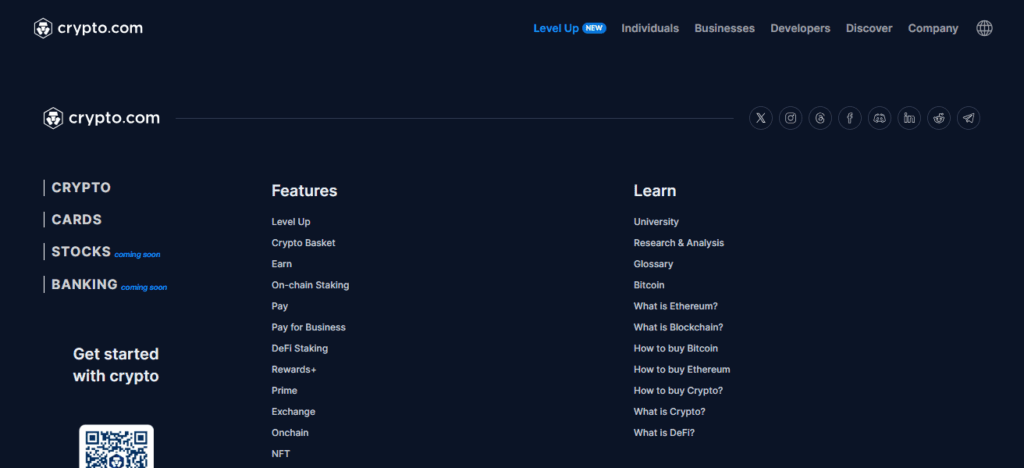1024x468 pixels.
Task: Open the Level Up menu item
Action: tap(556, 28)
